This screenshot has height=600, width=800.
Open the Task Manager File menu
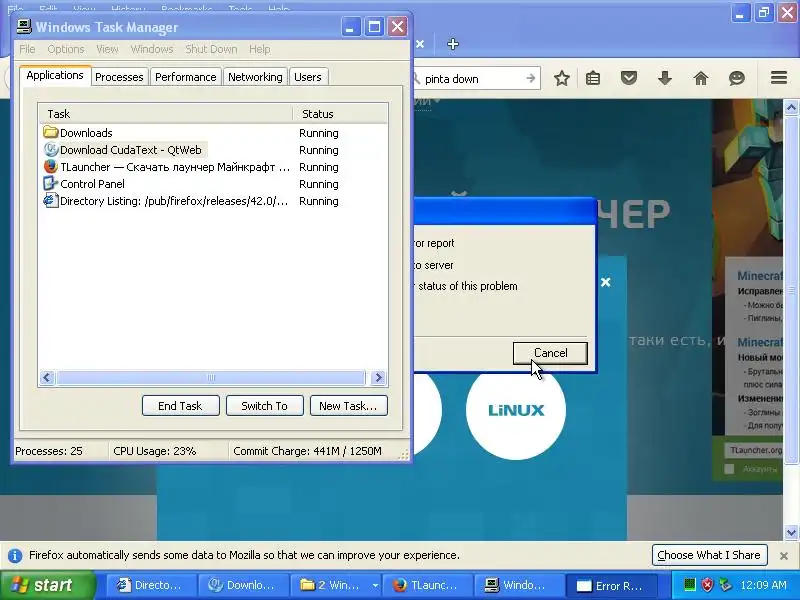[27, 49]
